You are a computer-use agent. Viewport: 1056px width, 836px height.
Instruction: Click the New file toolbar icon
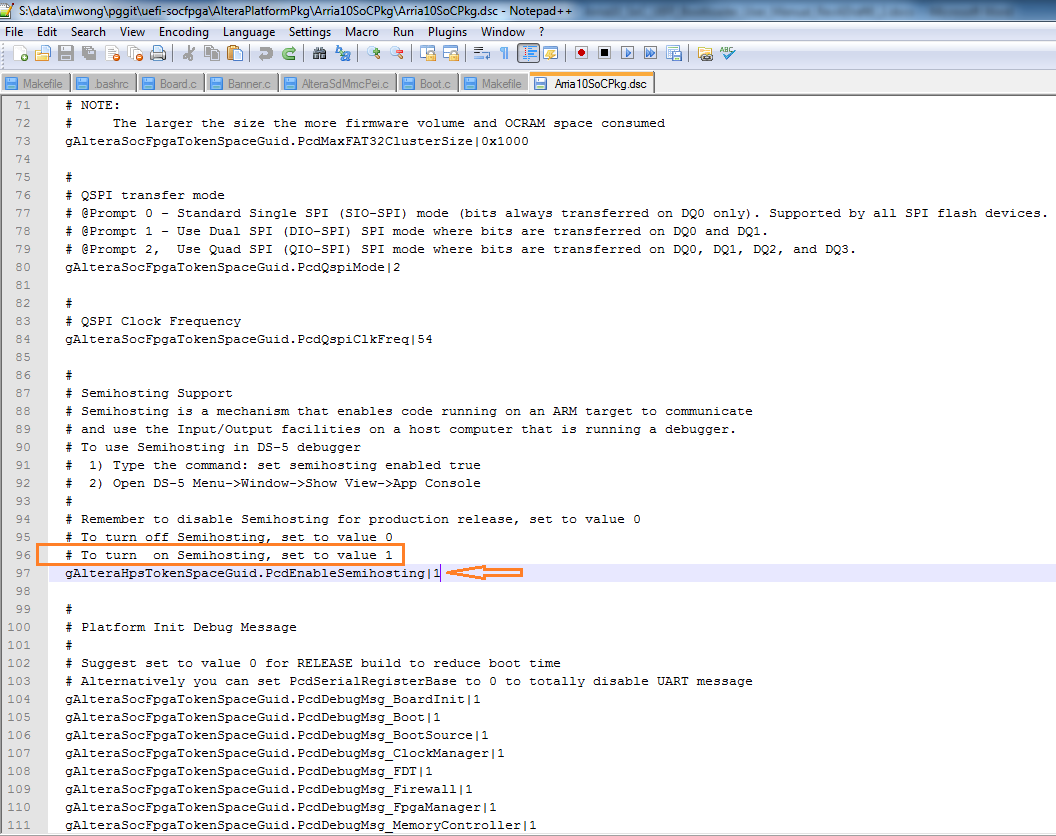coord(20,53)
